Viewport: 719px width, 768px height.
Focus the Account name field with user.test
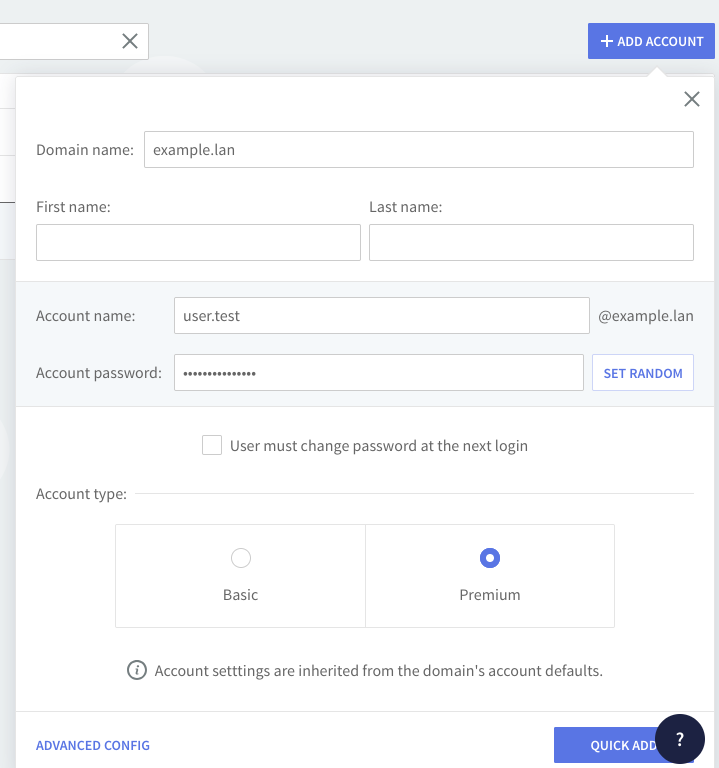click(381, 316)
